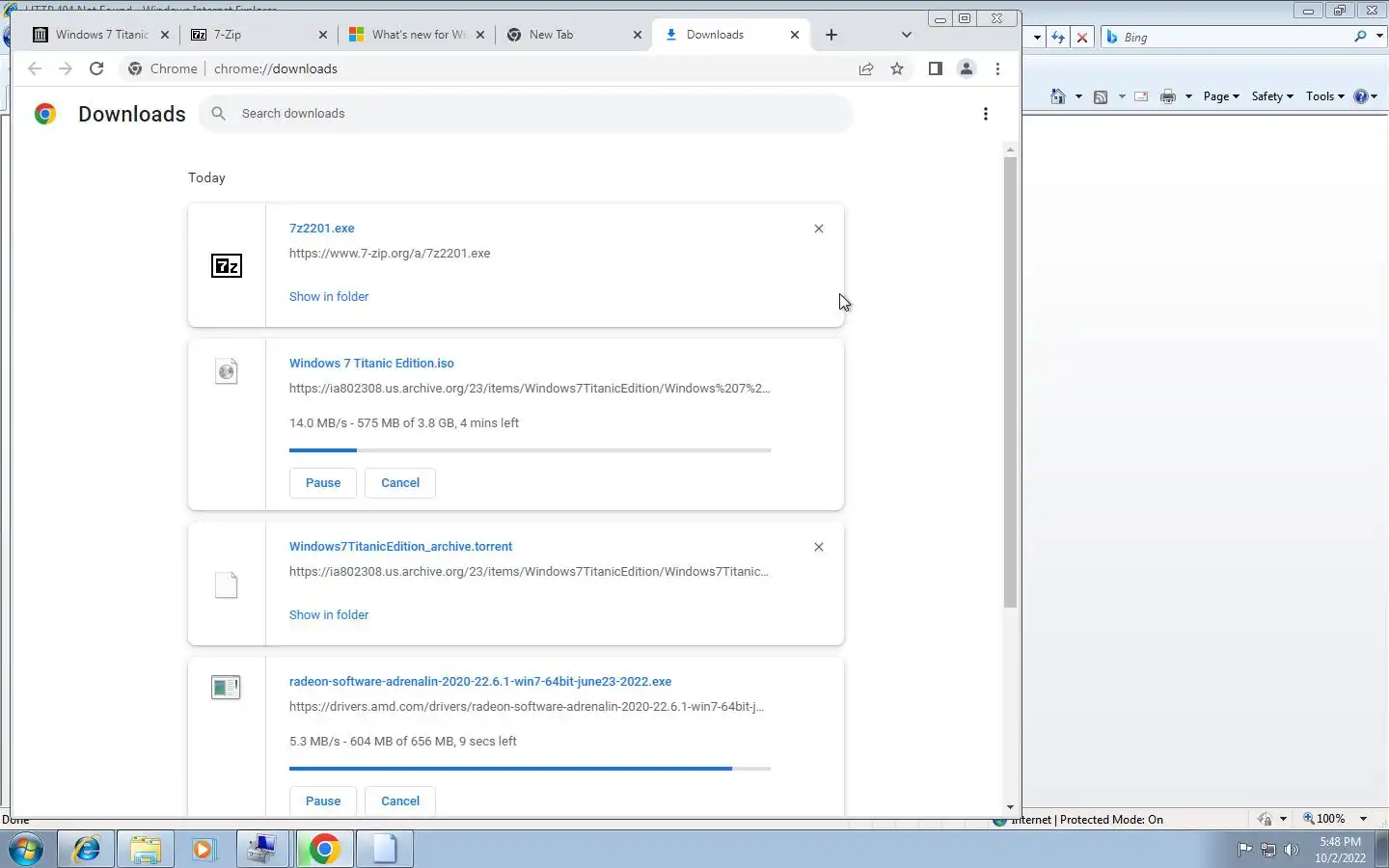The width and height of the screenshot is (1389, 868).
Task: Click the IE Print icon
Action: coord(1168,96)
